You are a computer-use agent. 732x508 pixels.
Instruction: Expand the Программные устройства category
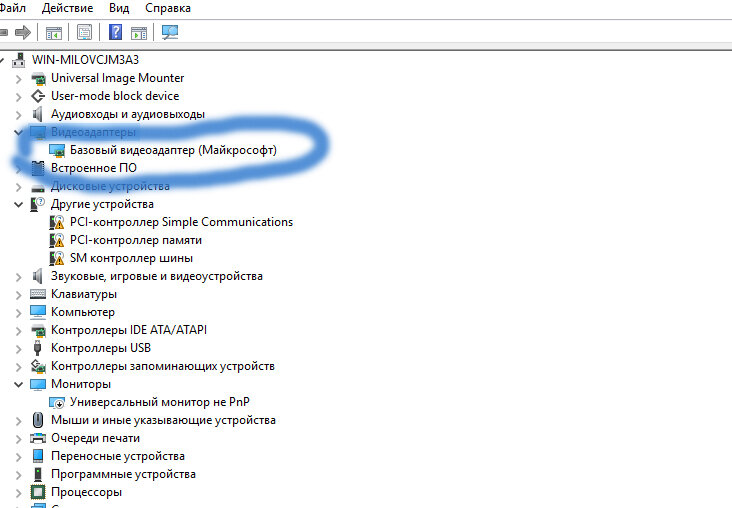click(18, 475)
